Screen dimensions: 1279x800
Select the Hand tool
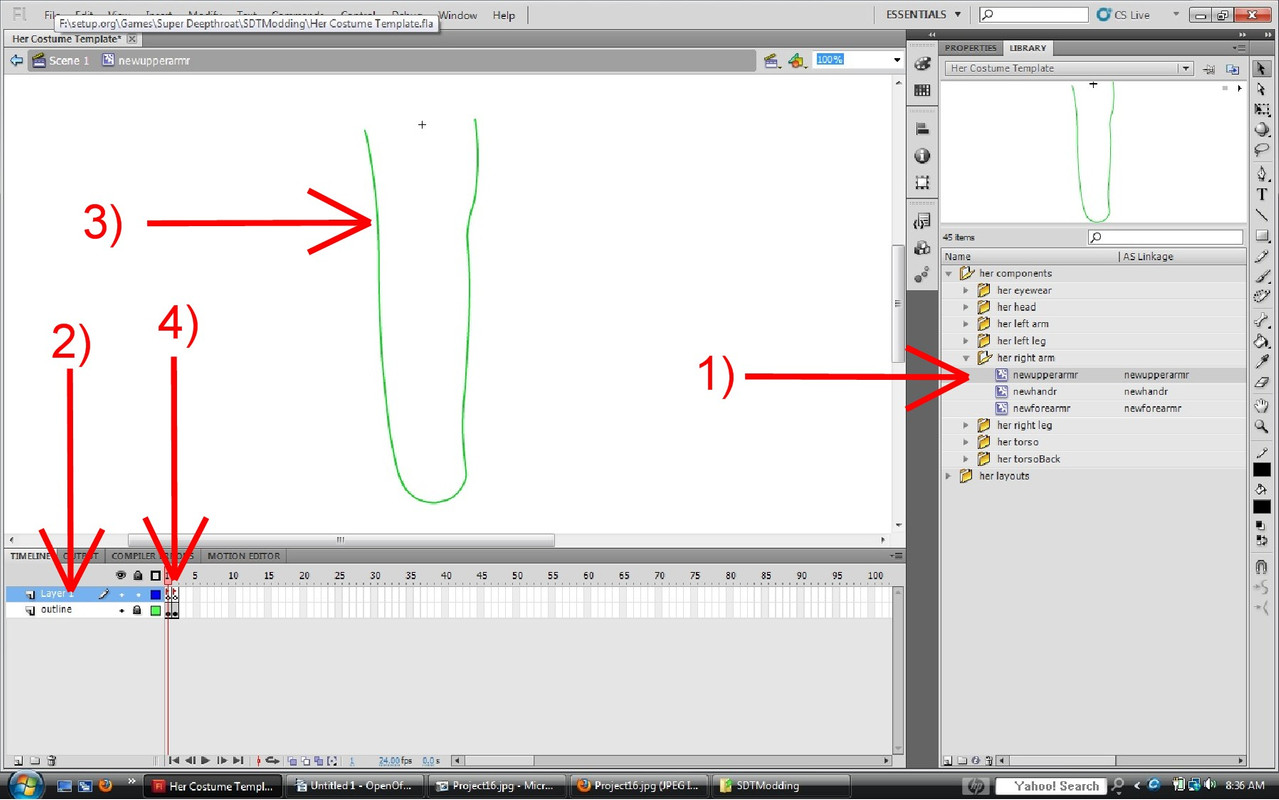(x=1262, y=406)
